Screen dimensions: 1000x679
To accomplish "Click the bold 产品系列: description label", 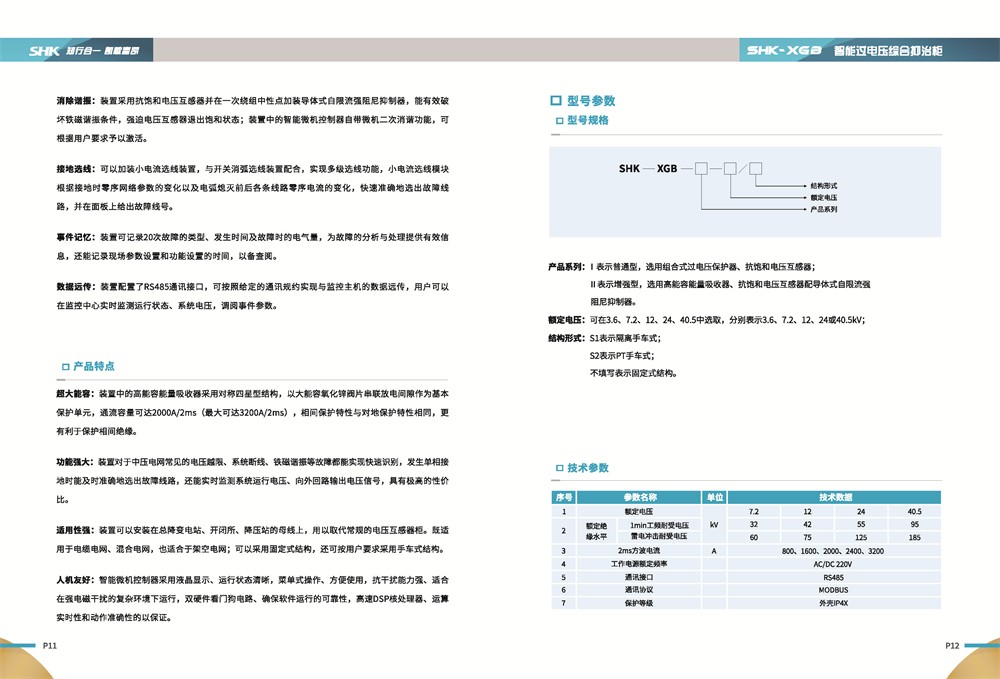I will click(x=566, y=266).
